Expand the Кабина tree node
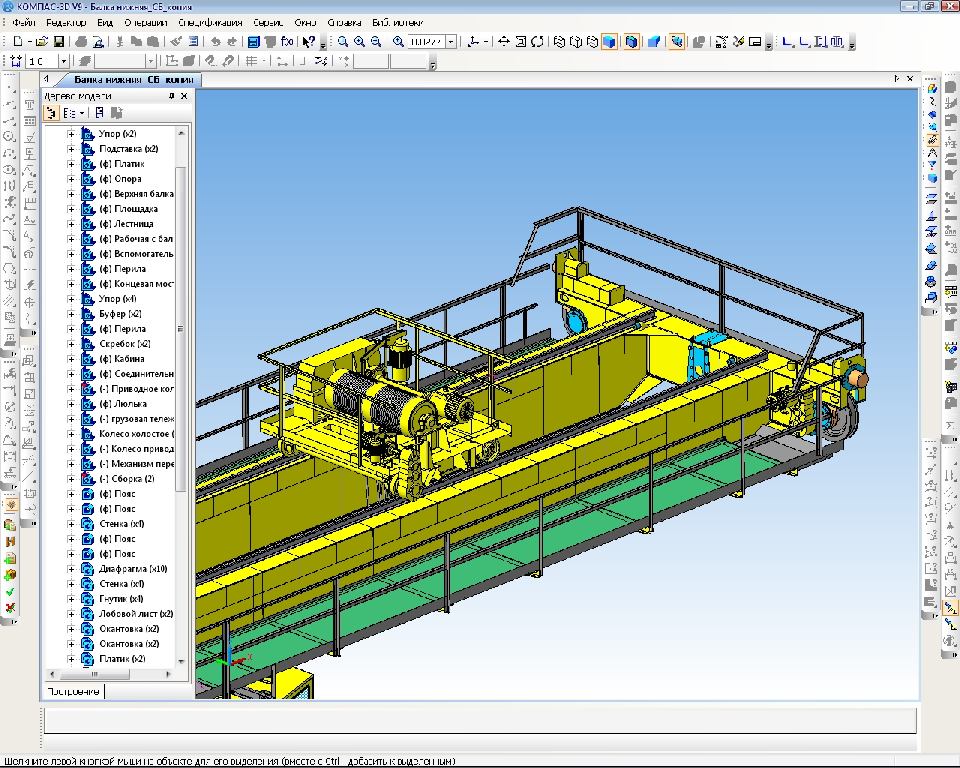The height and width of the screenshot is (768, 960). click(x=71, y=359)
